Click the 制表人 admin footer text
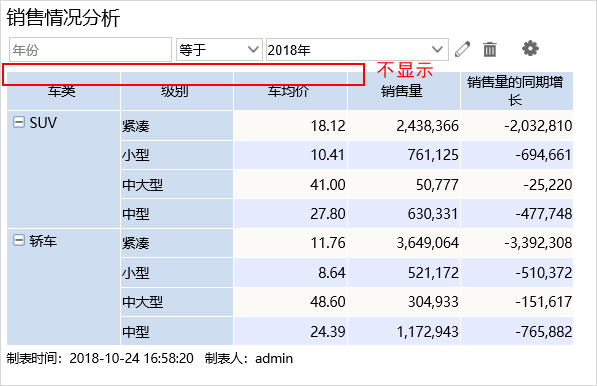Screen dimensions: 597x386 pos(249,359)
